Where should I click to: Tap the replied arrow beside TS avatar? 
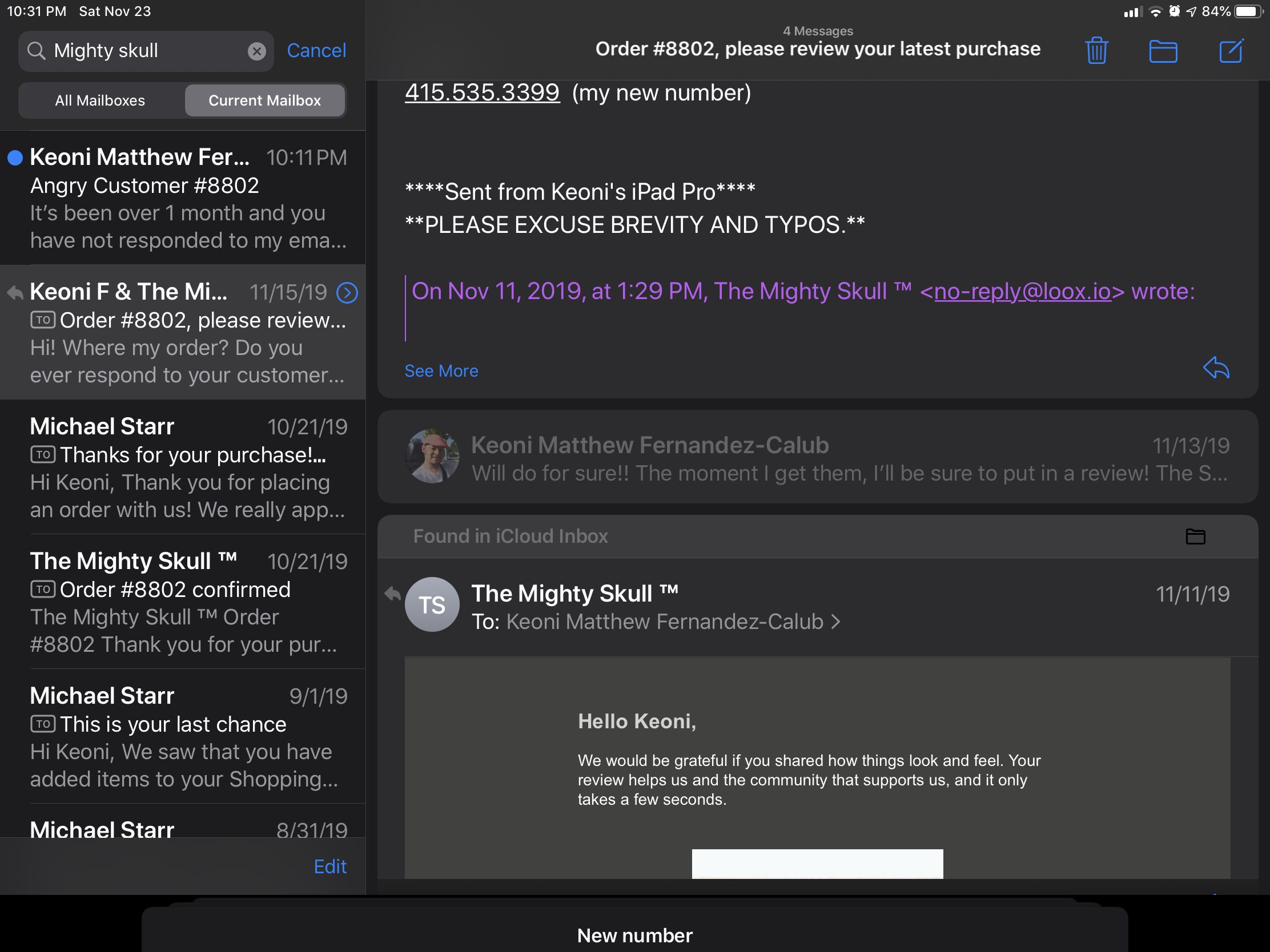392,594
